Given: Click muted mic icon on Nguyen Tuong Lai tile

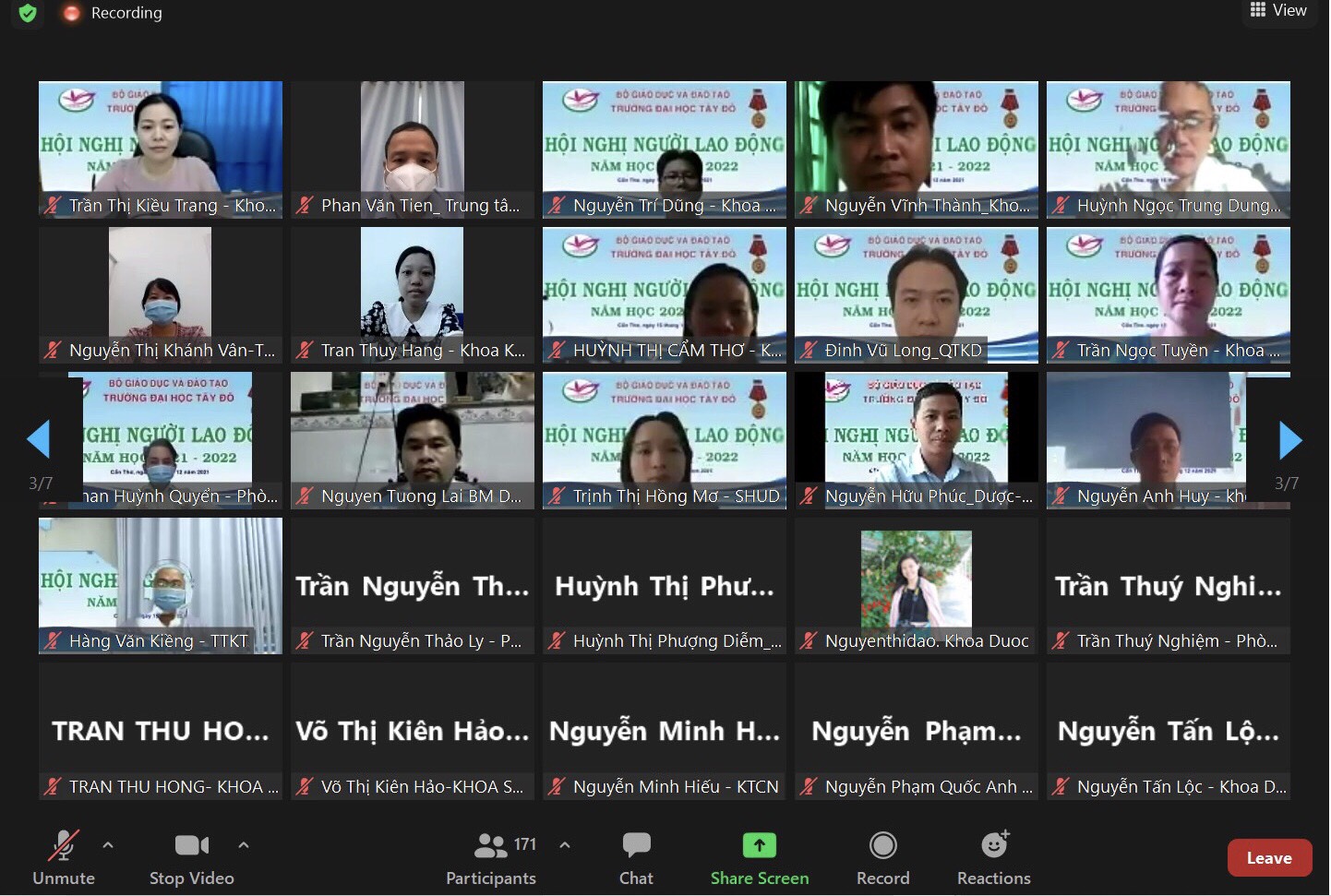Looking at the screenshot, I should point(305,496).
